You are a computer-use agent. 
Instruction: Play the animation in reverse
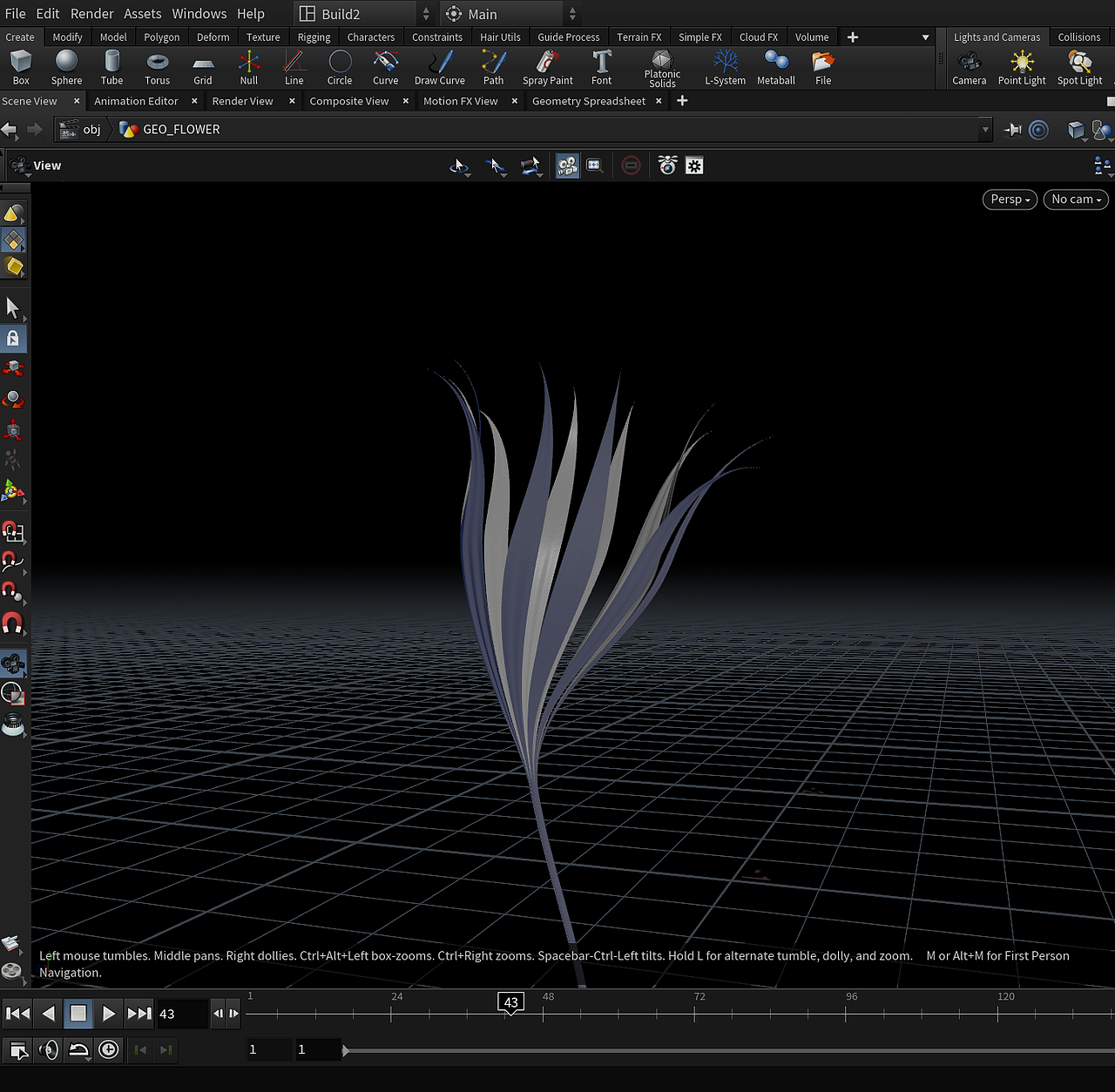pyautogui.click(x=49, y=1014)
